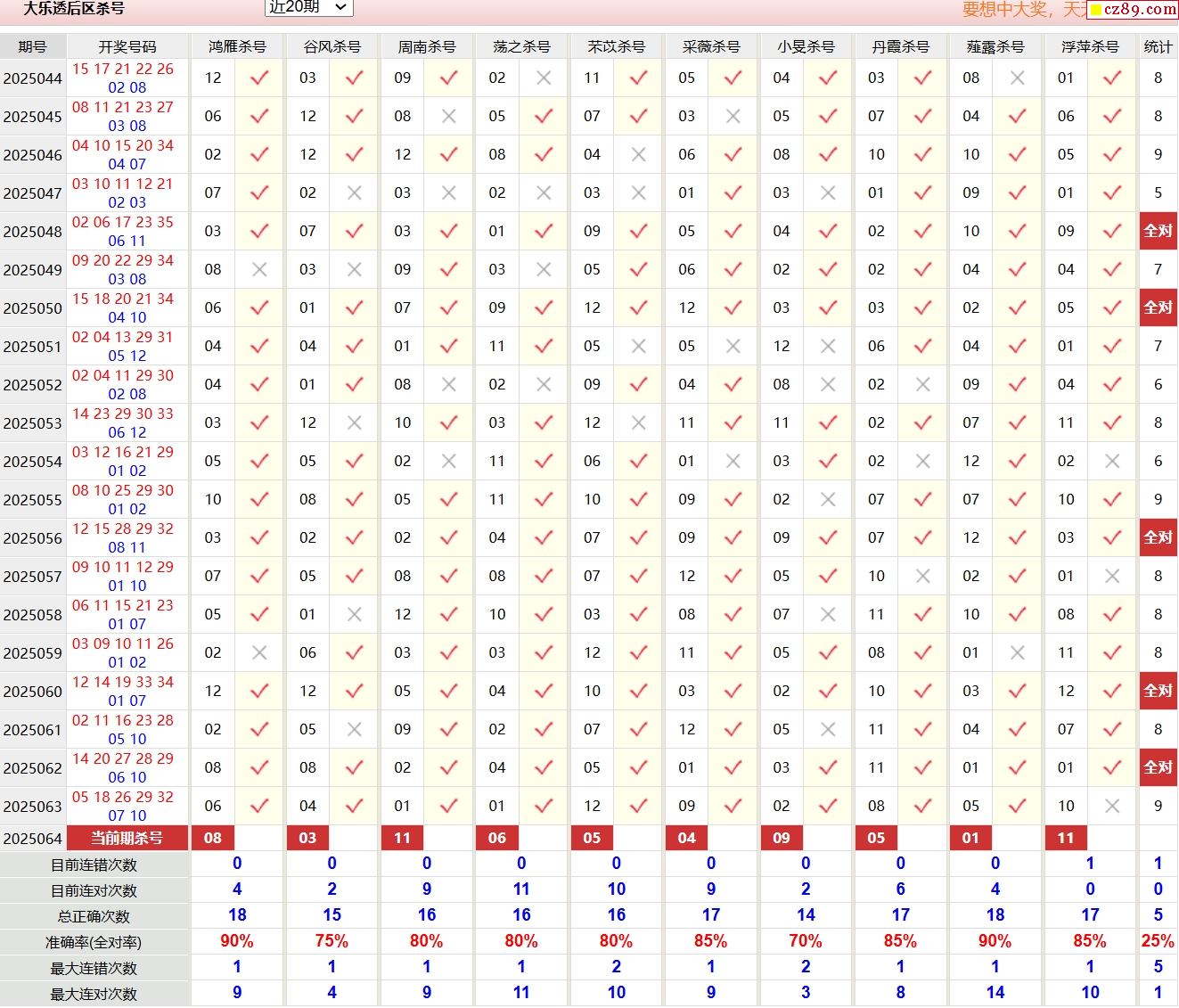Click the 全对 badge in row 2025050

tap(1159, 307)
